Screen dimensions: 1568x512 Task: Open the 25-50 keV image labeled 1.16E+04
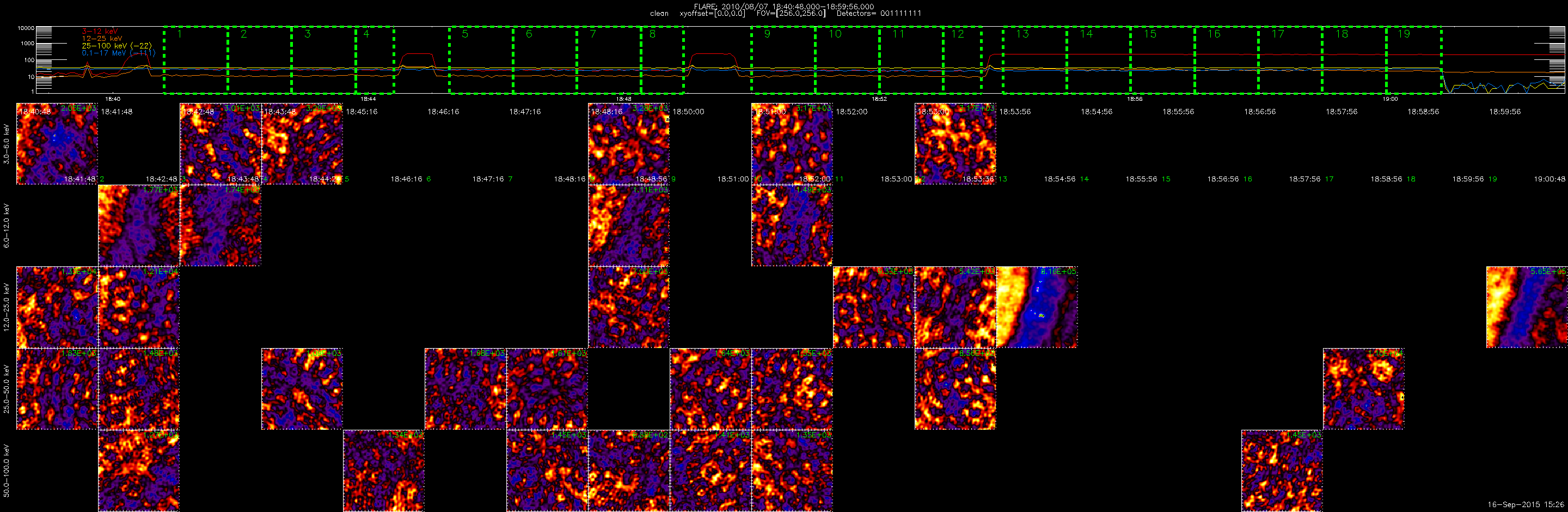(1363, 389)
